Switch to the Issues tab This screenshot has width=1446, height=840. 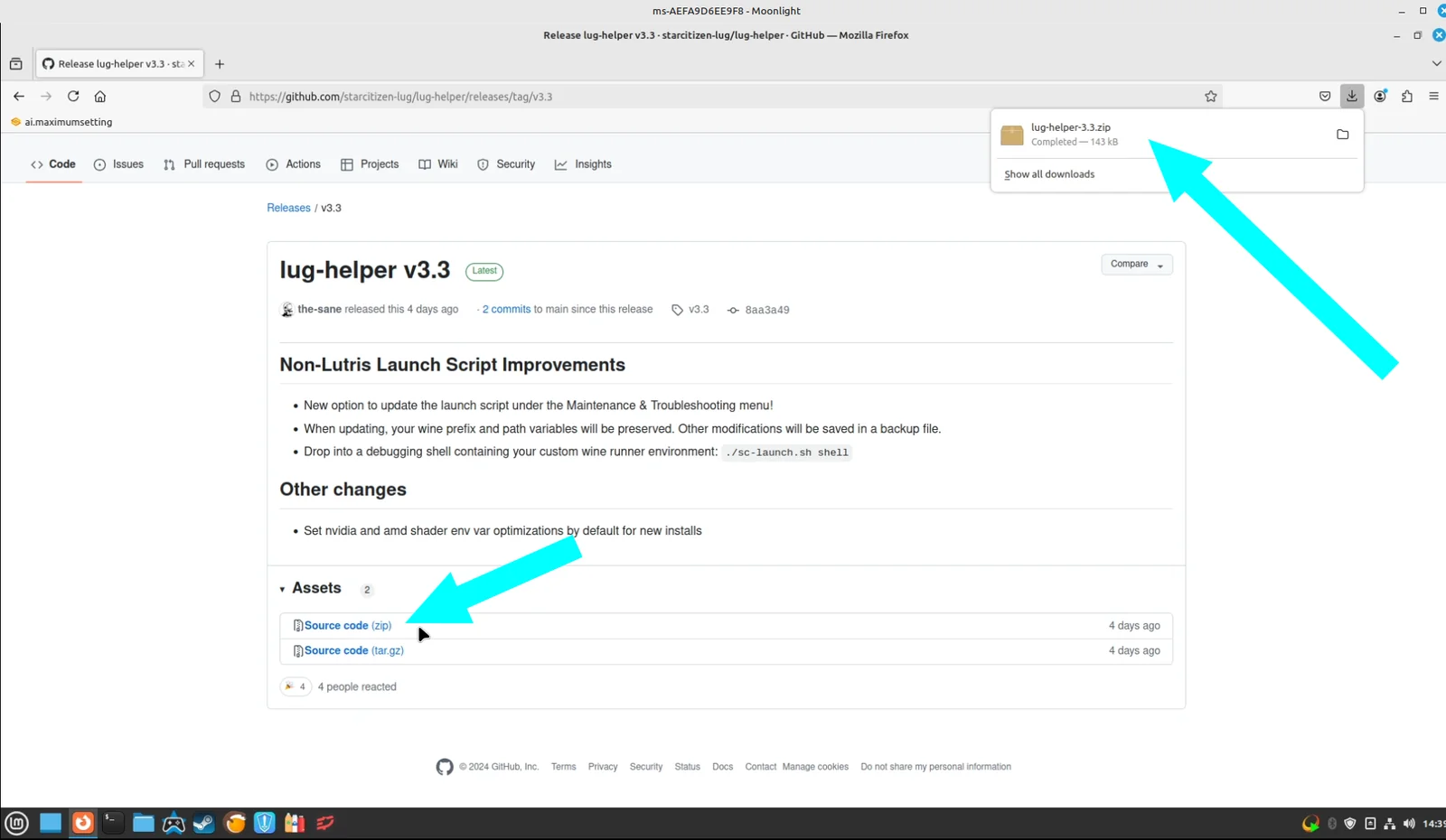pyautogui.click(x=119, y=164)
